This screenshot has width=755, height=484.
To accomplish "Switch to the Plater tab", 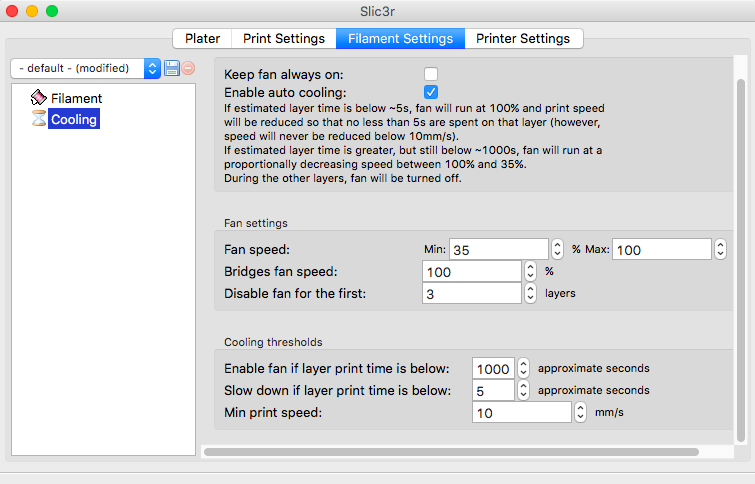I will 202,39.
